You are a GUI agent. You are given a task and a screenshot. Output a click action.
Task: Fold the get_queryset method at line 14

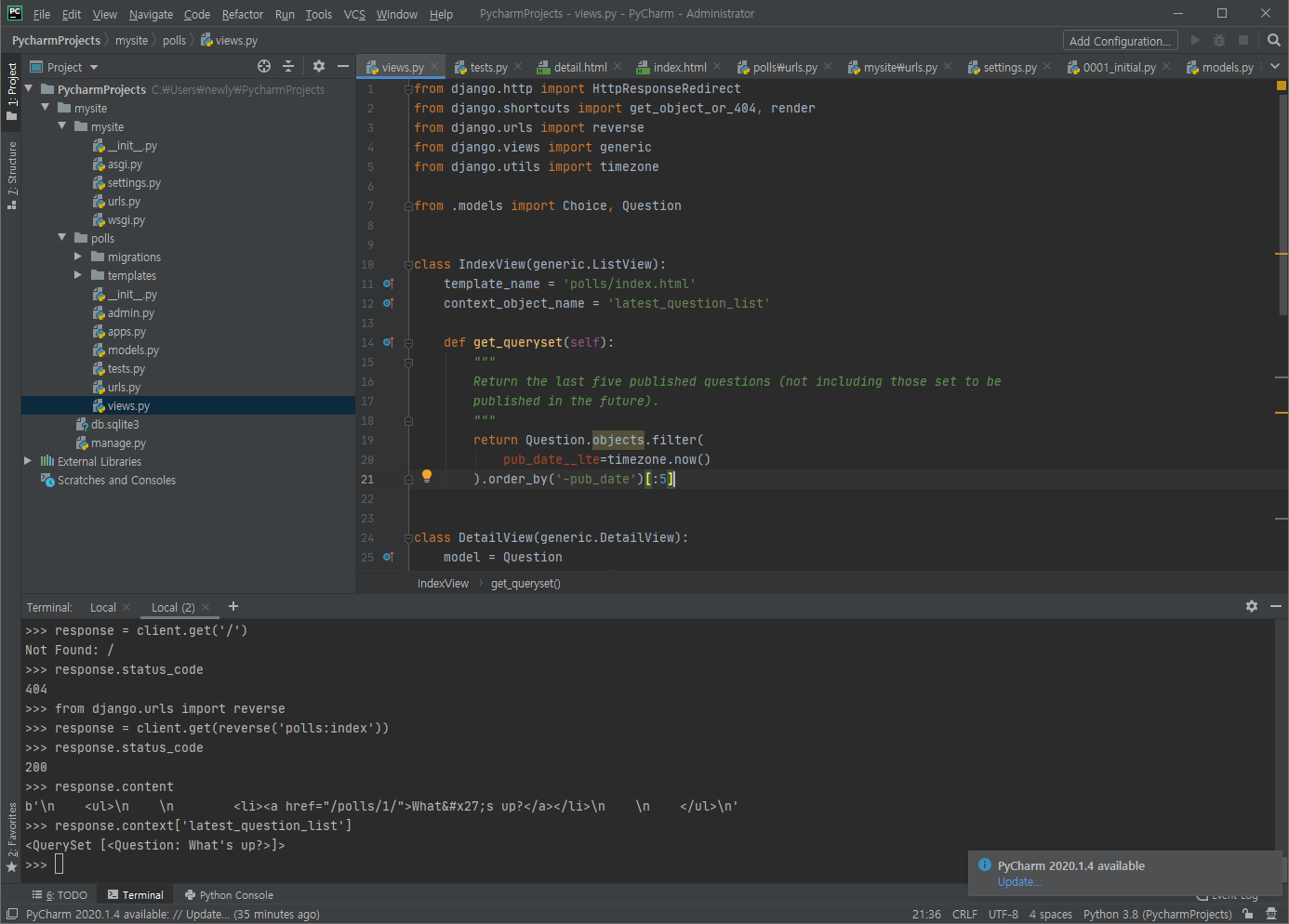(408, 343)
